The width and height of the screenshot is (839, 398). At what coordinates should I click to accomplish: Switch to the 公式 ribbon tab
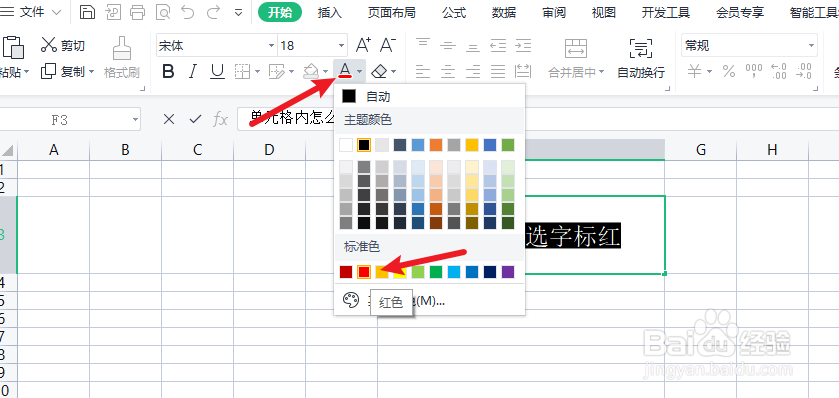point(454,12)
